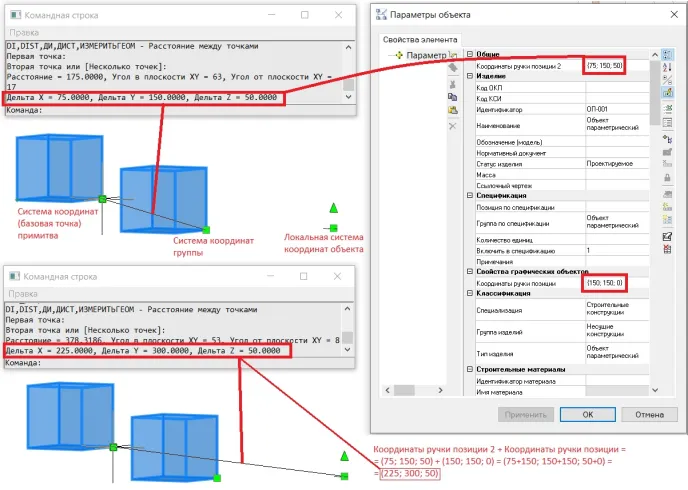Image resolution: width=688 pixels, height=490 pixels.
Task: Click the checkmark list icon in right toolbar
Action: pyautogui.click(x=667, y=235)
